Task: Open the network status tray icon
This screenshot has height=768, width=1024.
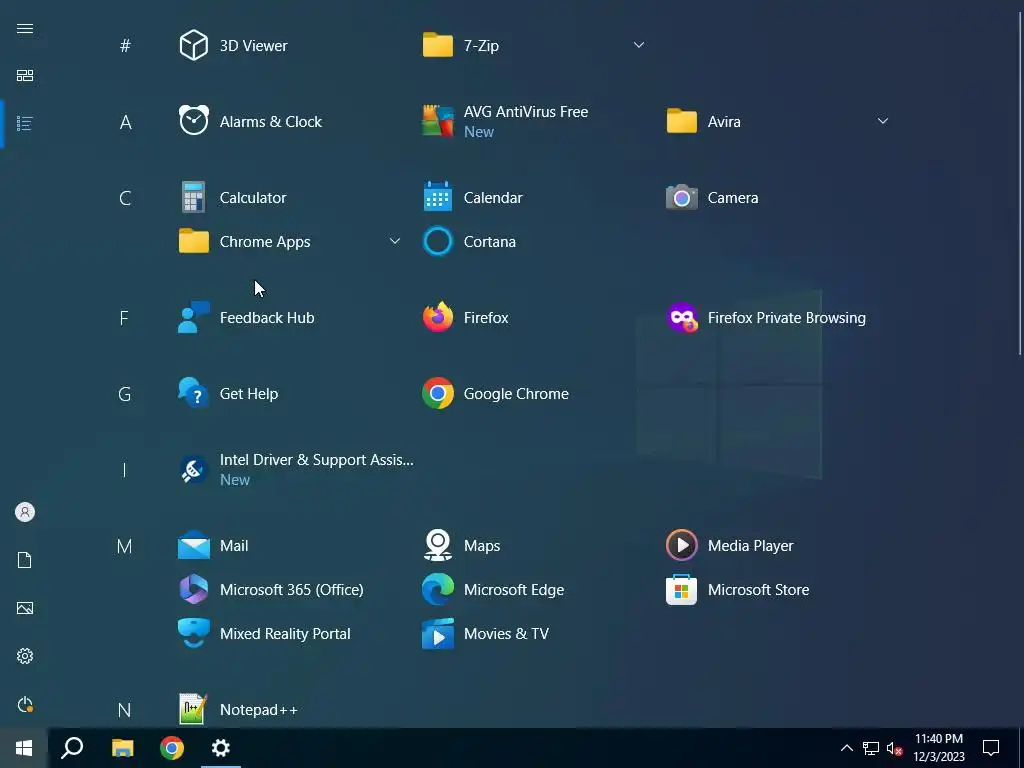Action: pos(871,748)
